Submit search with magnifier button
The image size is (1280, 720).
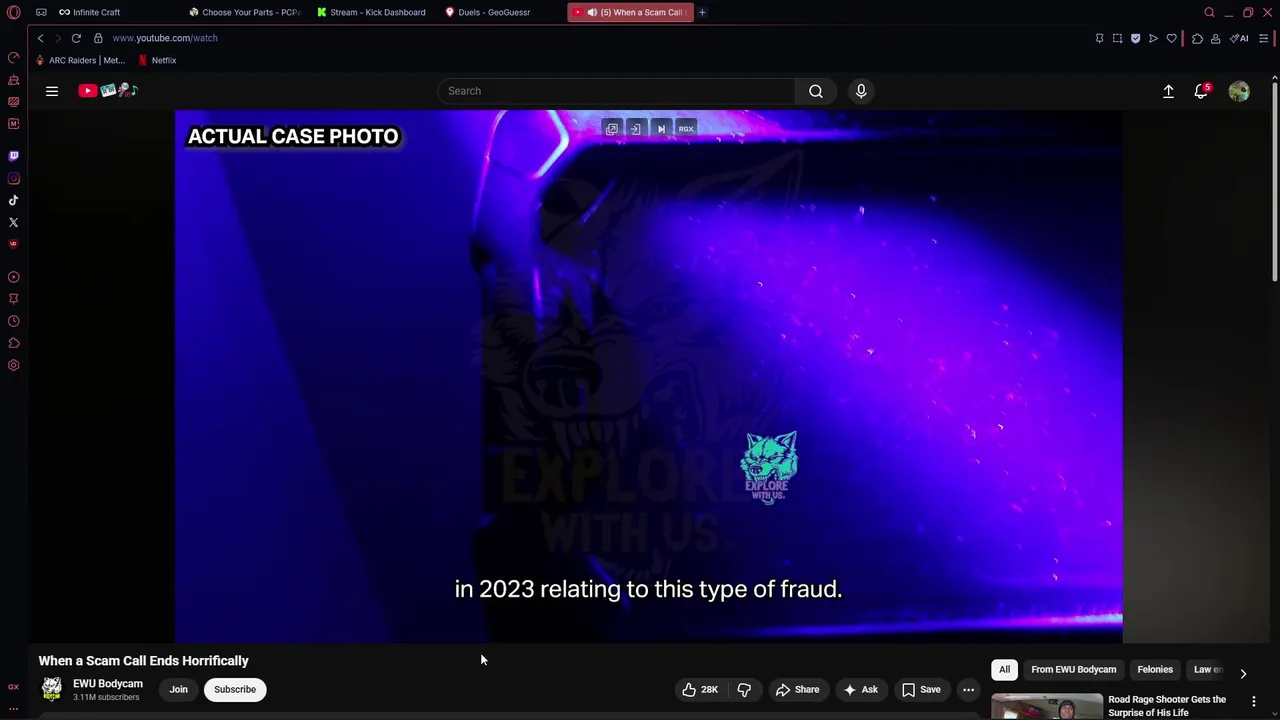[x=816, y=91]
